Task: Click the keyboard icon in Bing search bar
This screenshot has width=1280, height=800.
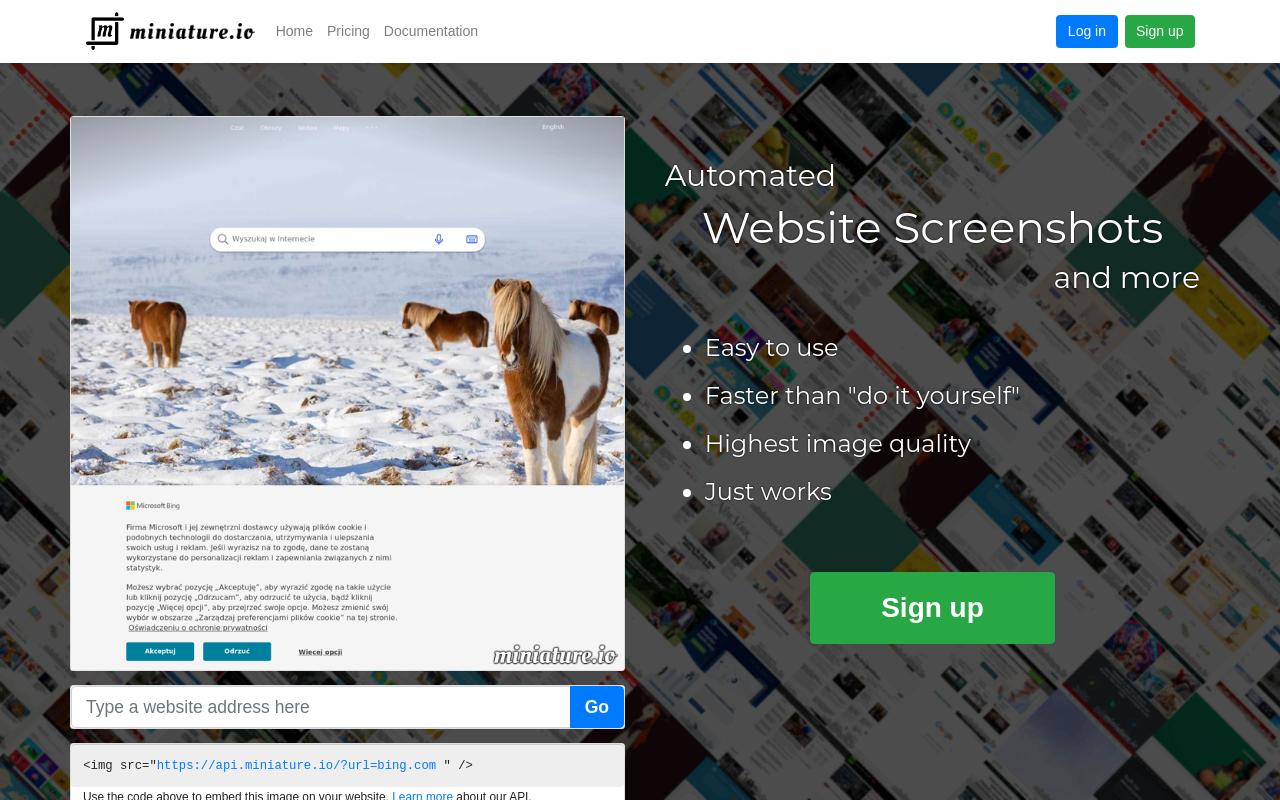Action: click(472, 239)
